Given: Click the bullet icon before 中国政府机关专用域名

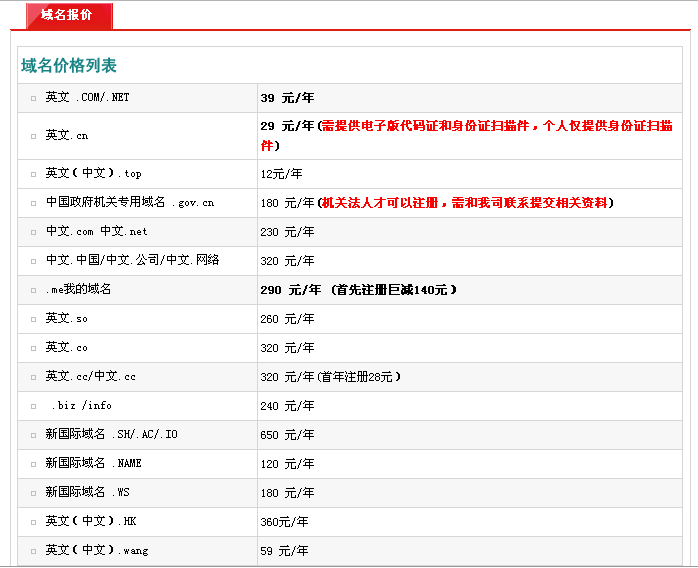Looking at the screenshot, I should [33, 203].
